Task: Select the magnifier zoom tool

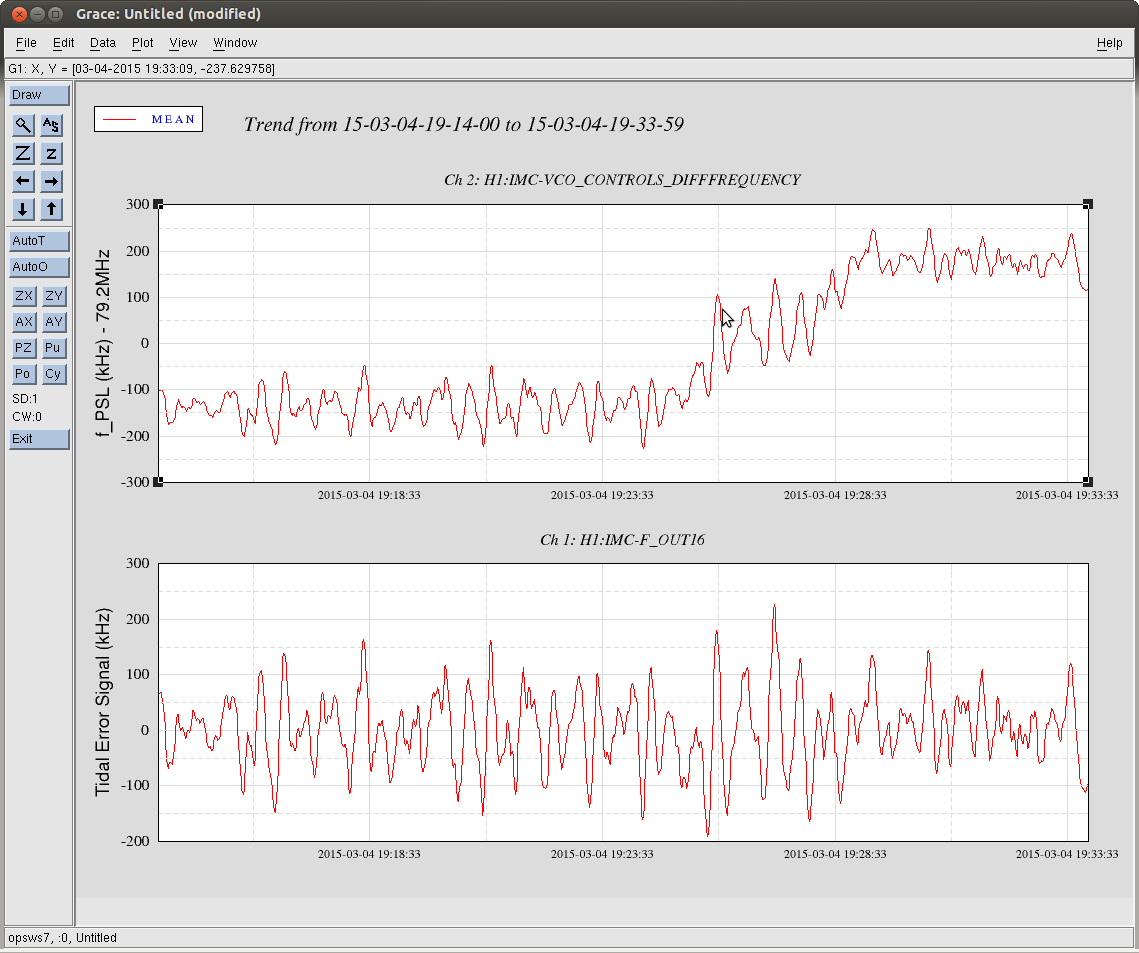Action: pyautogui.click(x=23, y=125)
